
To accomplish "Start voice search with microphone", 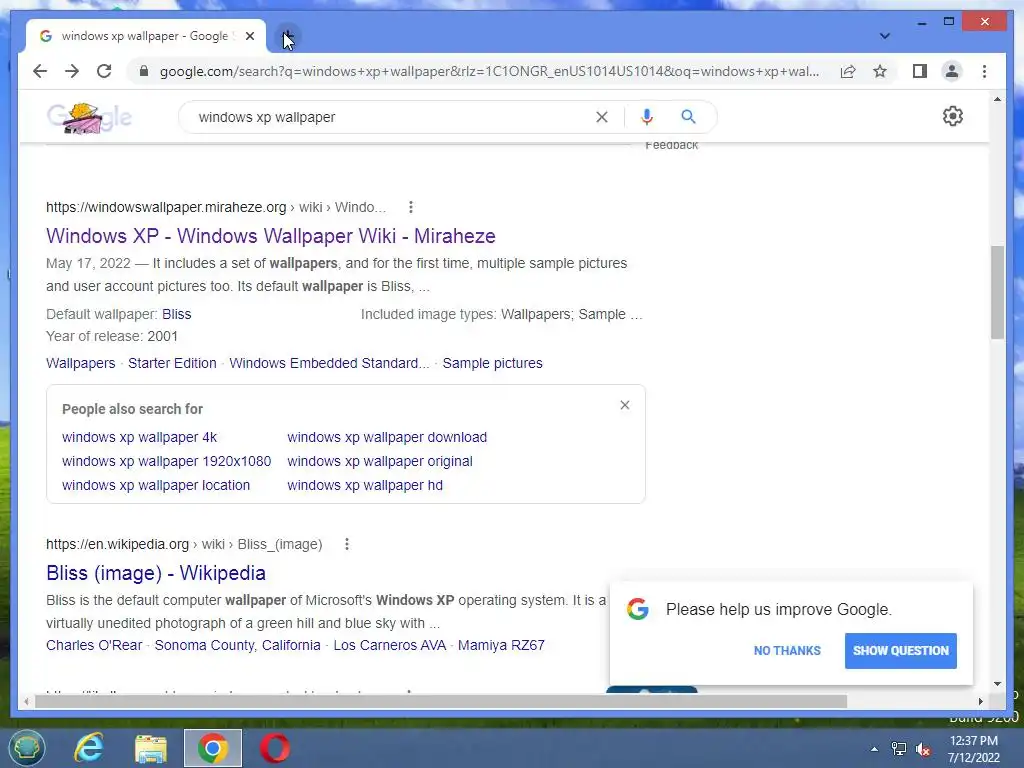I will coord(647,117).
